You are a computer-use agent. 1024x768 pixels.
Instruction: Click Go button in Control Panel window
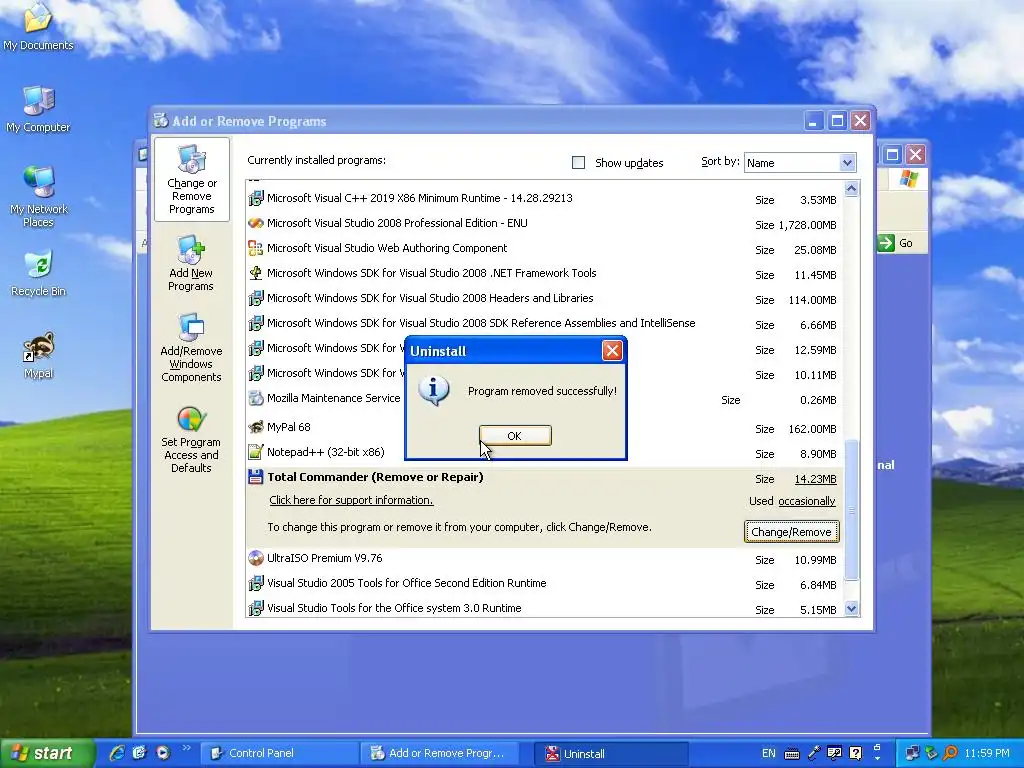point(896,243)
